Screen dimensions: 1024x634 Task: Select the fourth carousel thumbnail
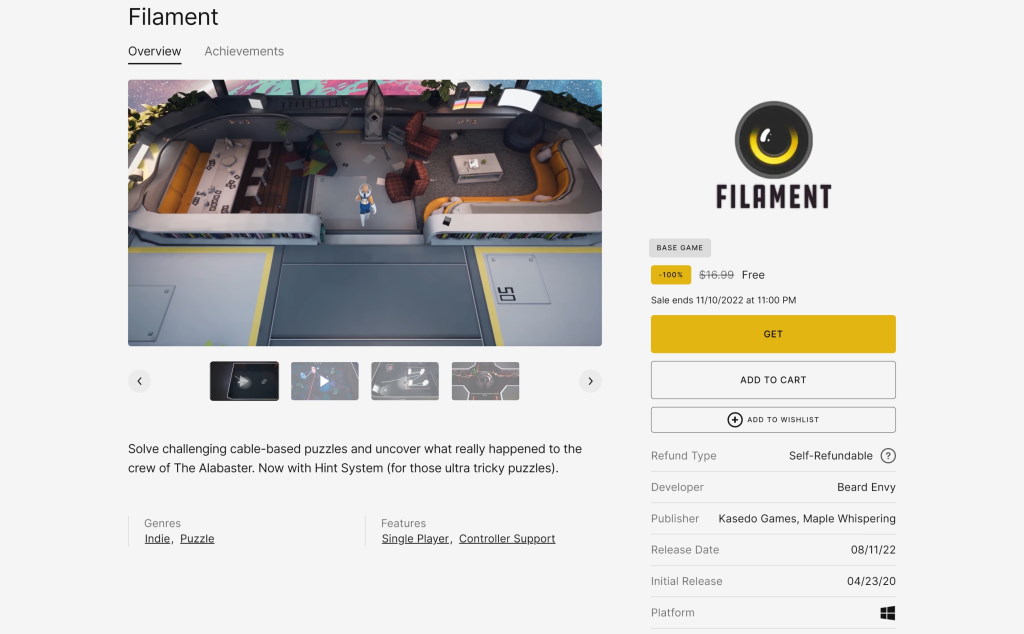click(x=485, y=381)
